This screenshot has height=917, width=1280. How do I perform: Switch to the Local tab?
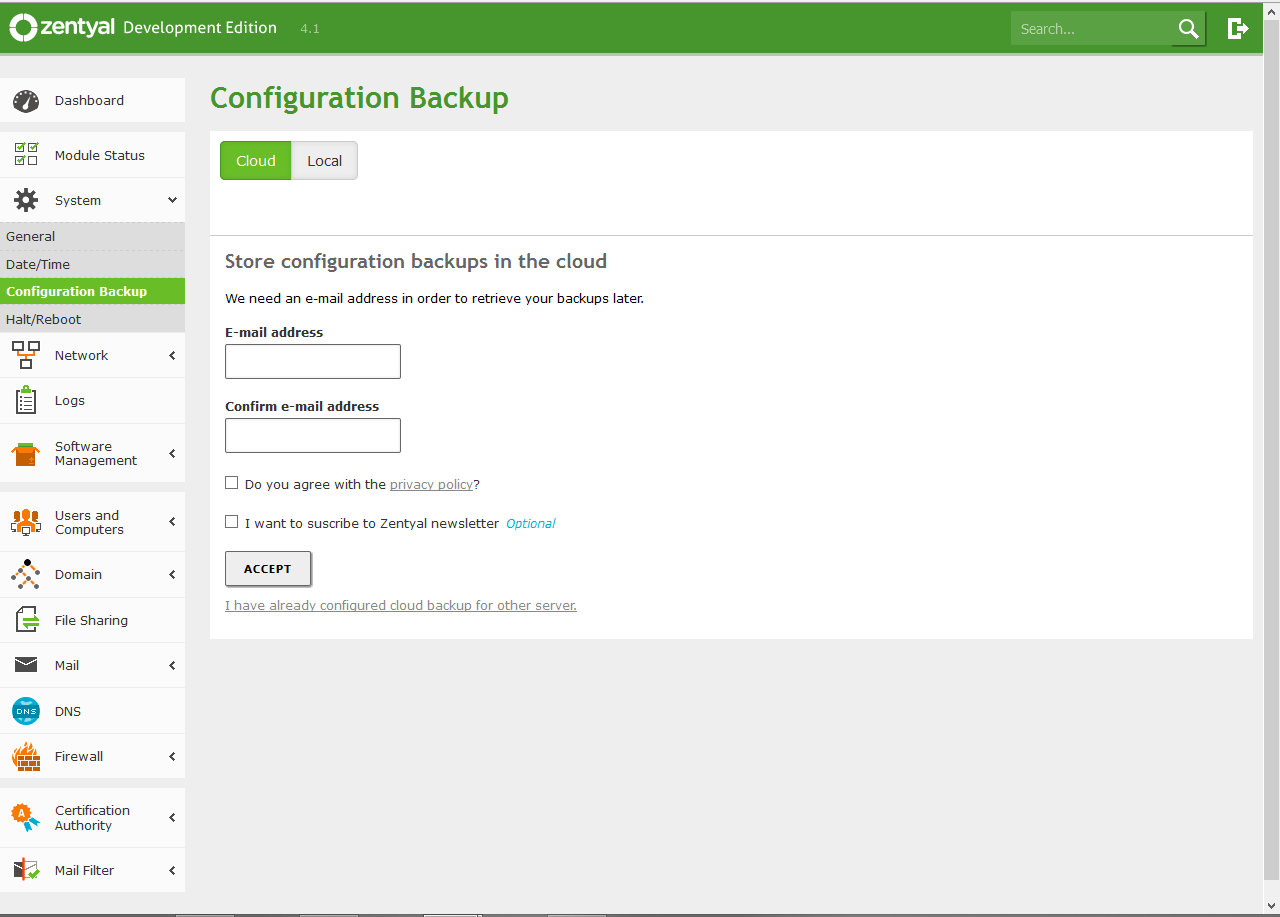pos(324,161)
